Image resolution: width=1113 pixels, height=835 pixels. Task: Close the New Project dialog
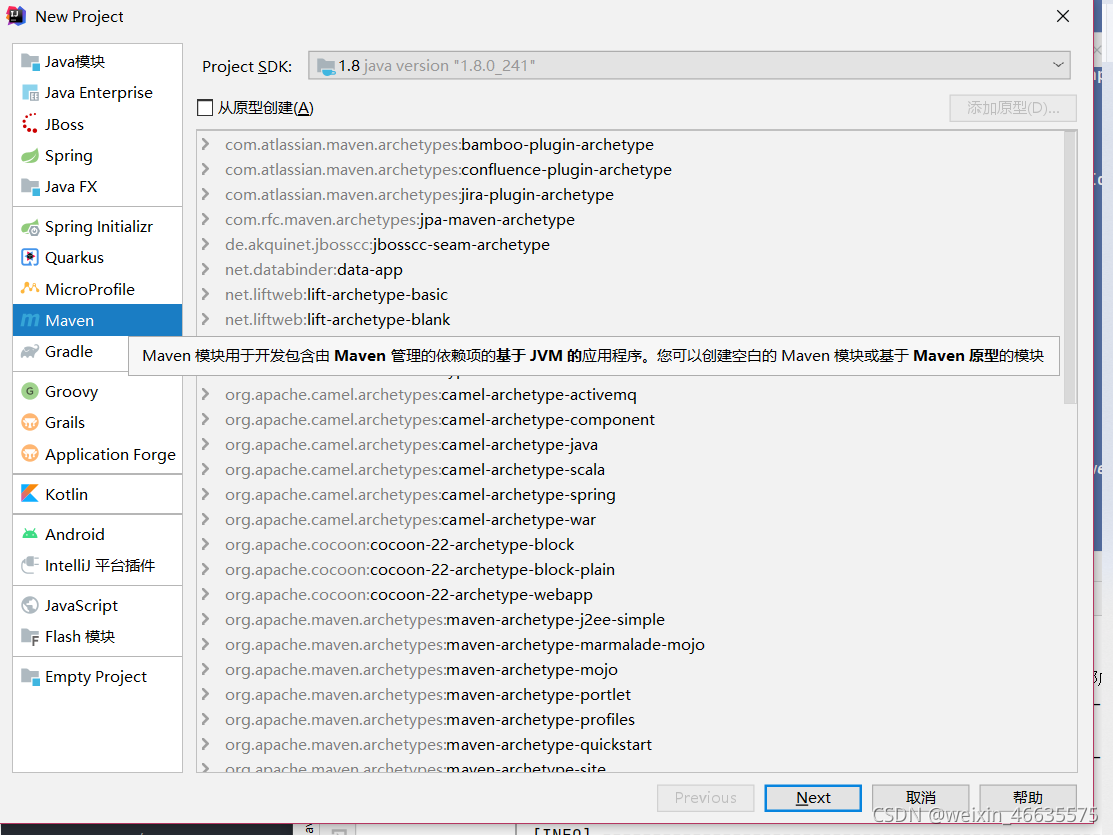coord(1063,16)
